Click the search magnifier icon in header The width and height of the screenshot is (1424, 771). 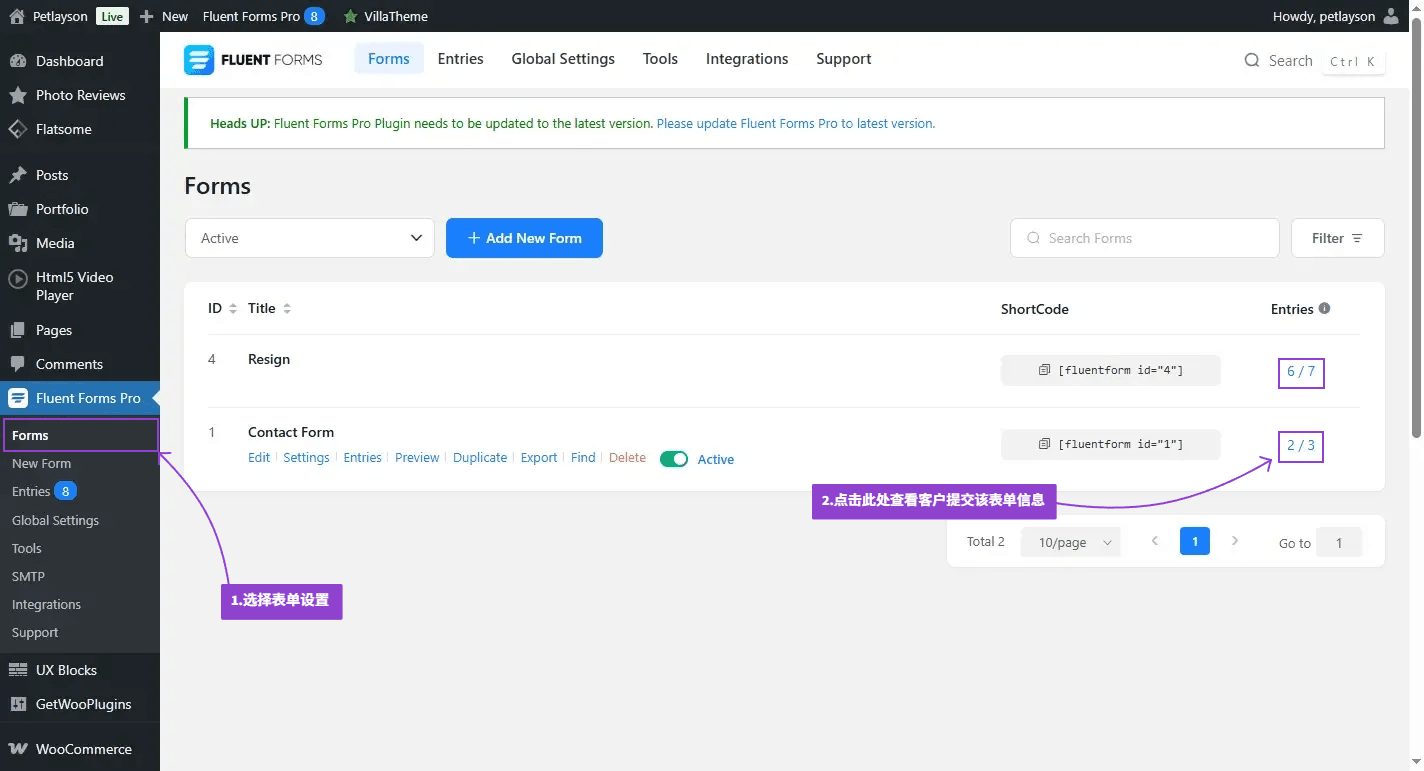[1251, 61]
